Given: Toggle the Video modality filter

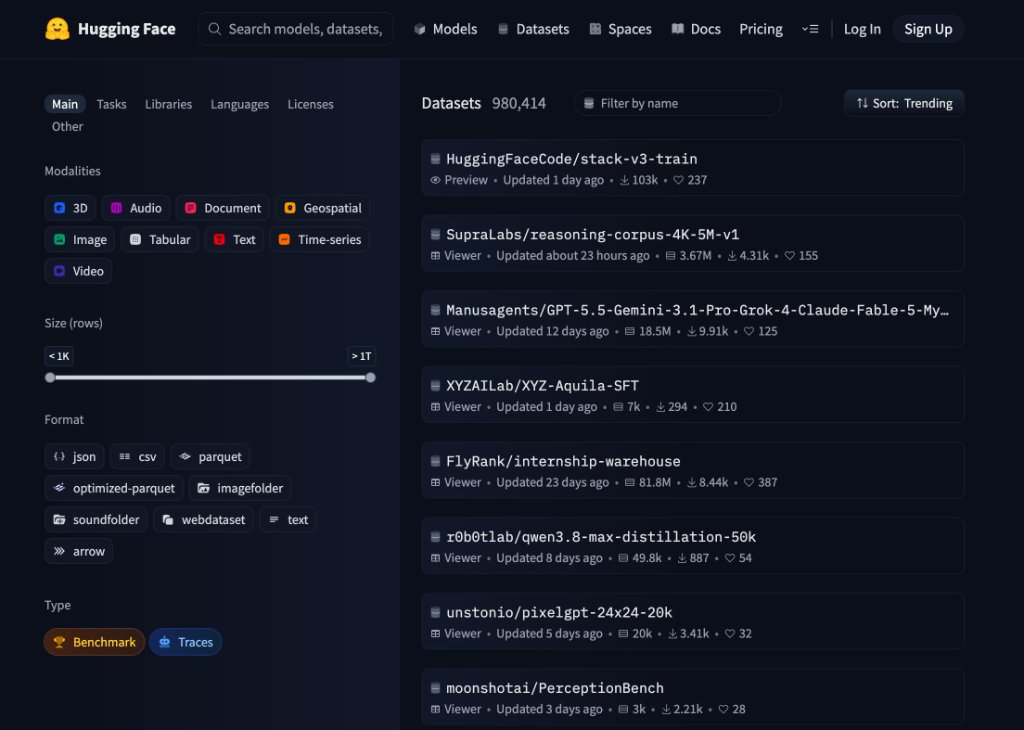Looking at the screenshot, I should point(78,271).
